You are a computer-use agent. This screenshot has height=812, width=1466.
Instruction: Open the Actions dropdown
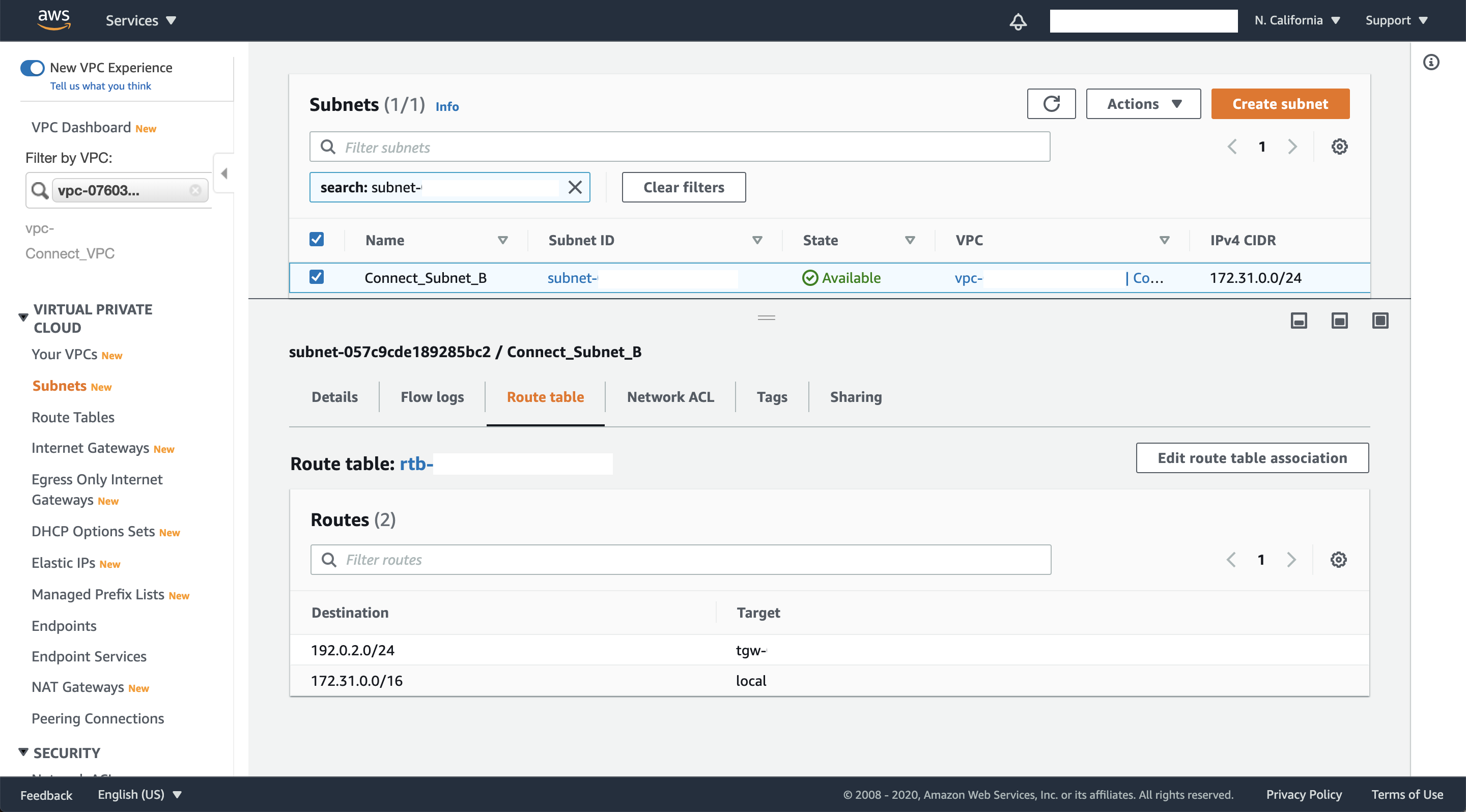pos(1143,103)
